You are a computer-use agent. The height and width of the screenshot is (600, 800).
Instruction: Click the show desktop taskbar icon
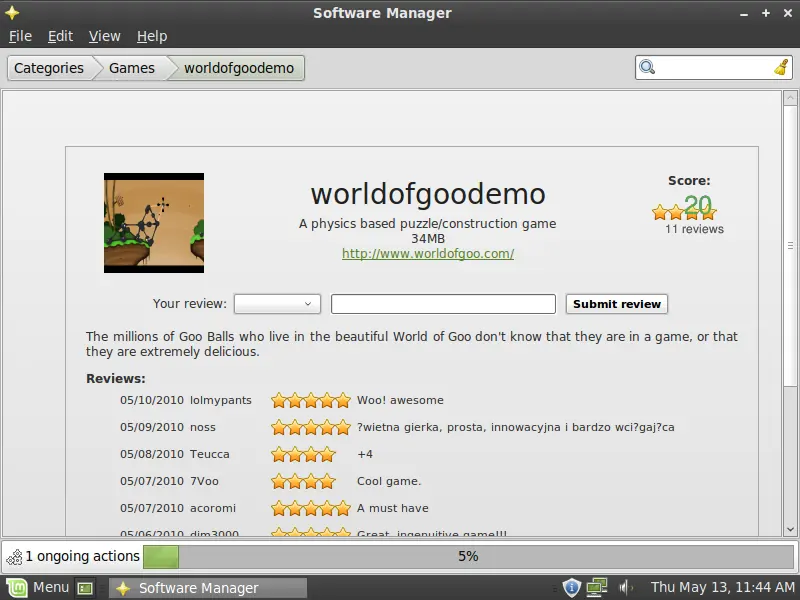pos(85,588)
